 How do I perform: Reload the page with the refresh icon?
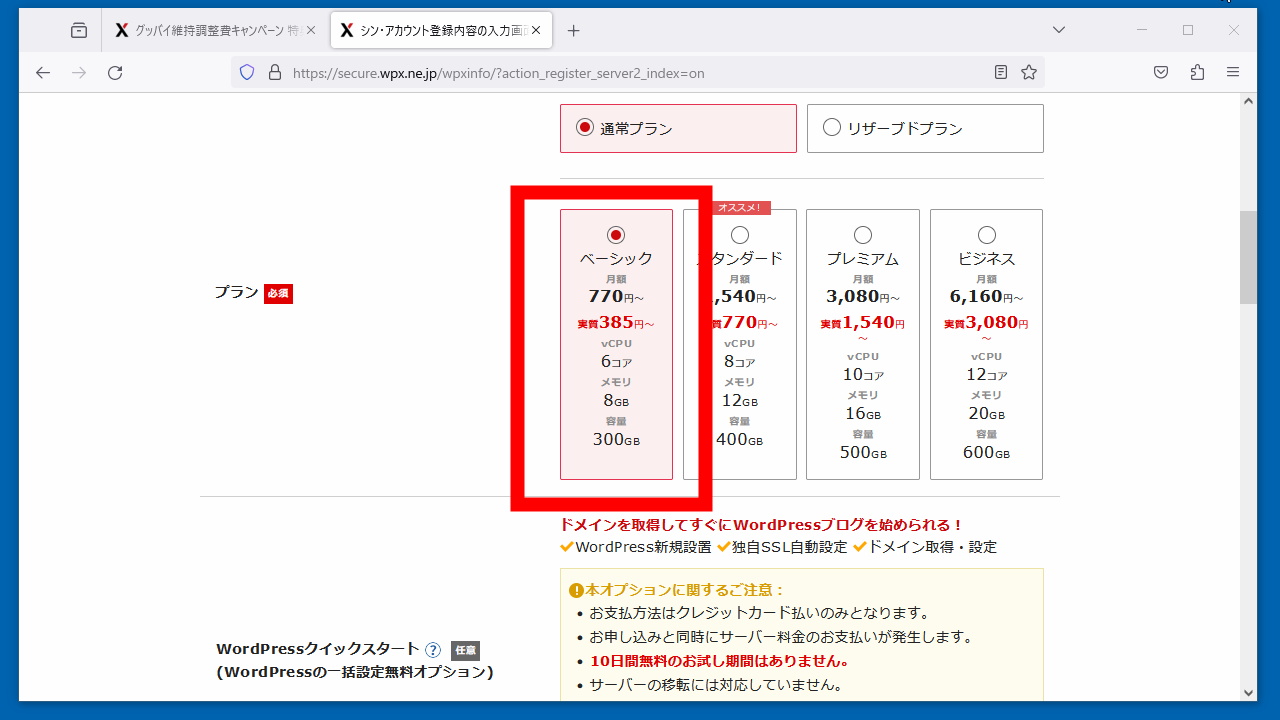(115, 72)
